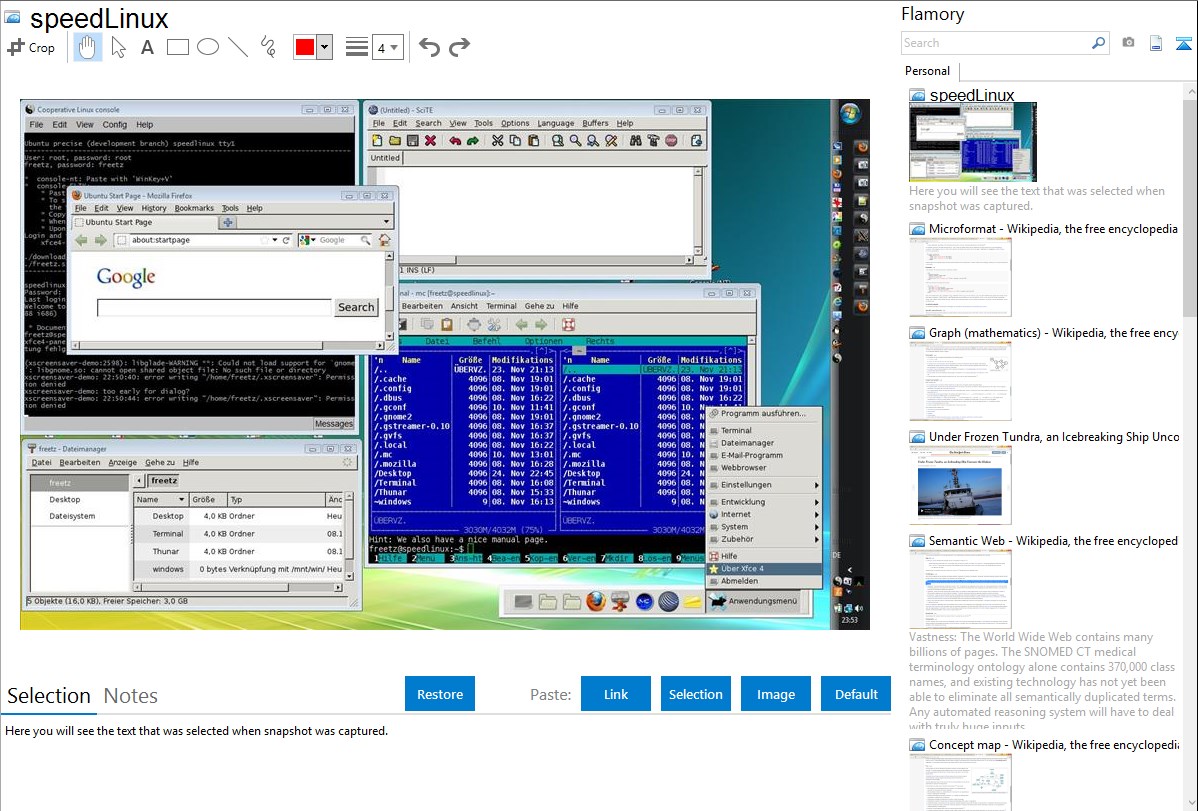
Task: Click the document page icon in Flamory panel
Action: click(1156, 43)
